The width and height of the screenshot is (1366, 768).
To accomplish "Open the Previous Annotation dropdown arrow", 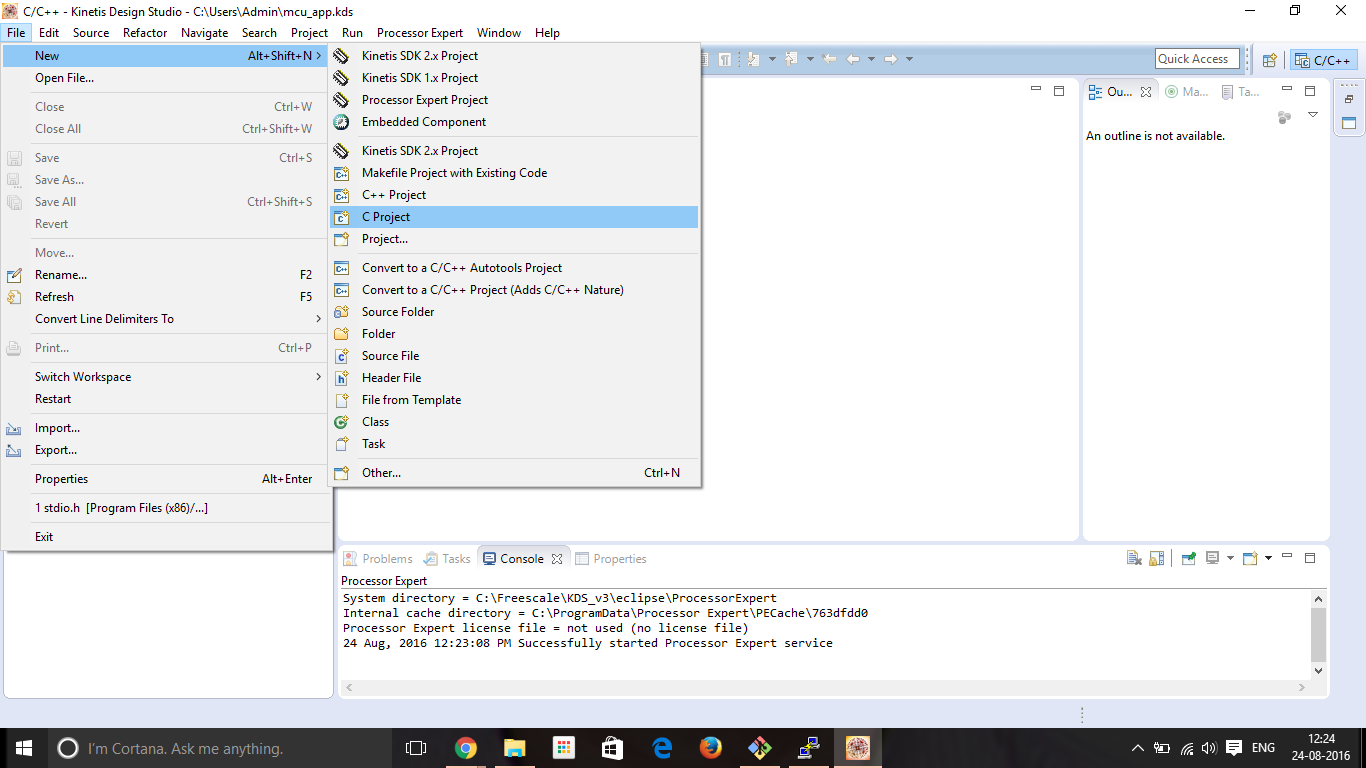I will coord(810,59).
